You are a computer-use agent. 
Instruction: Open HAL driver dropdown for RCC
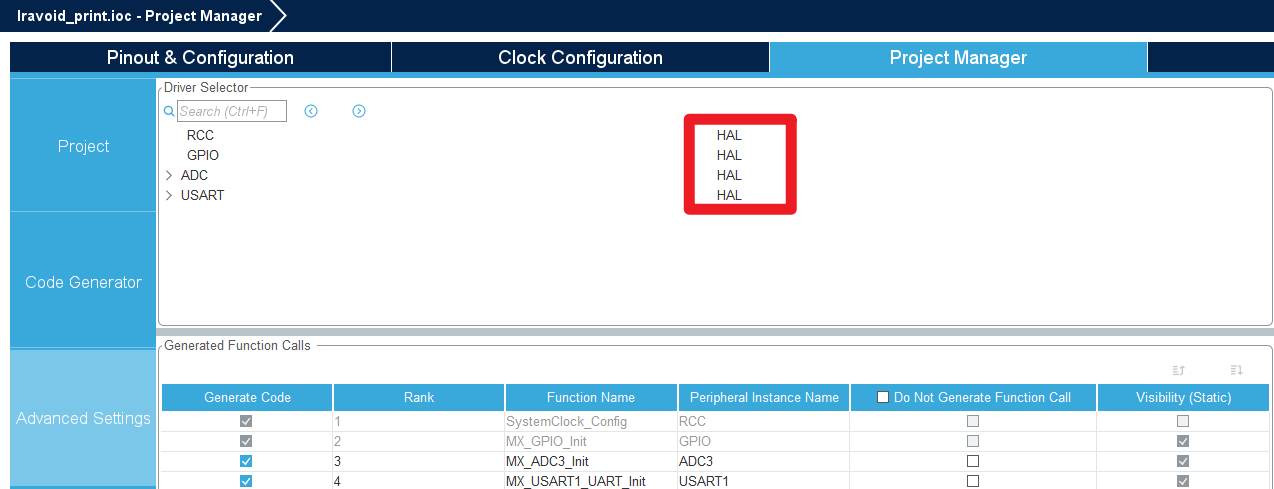pos(729,135)
